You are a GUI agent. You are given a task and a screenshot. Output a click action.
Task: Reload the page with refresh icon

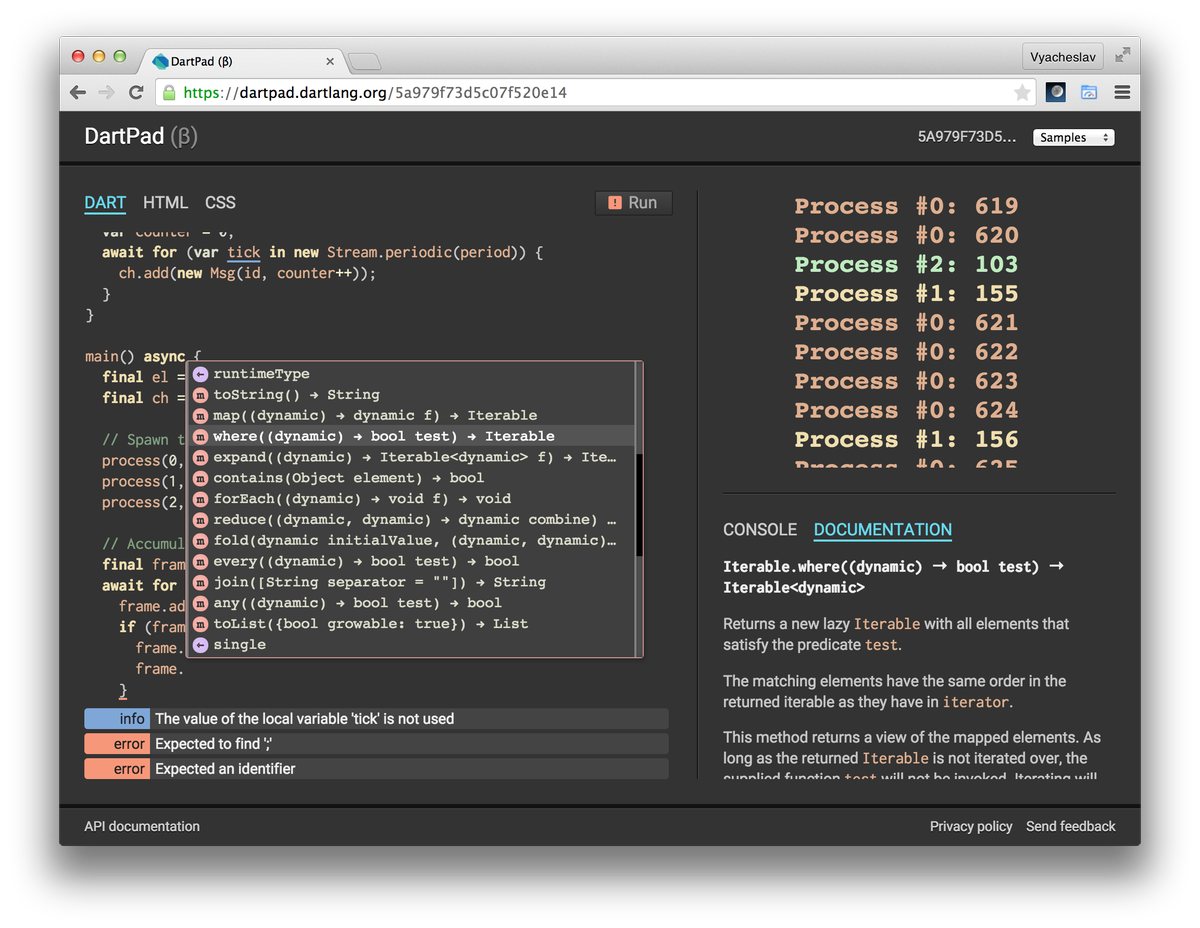136,92
